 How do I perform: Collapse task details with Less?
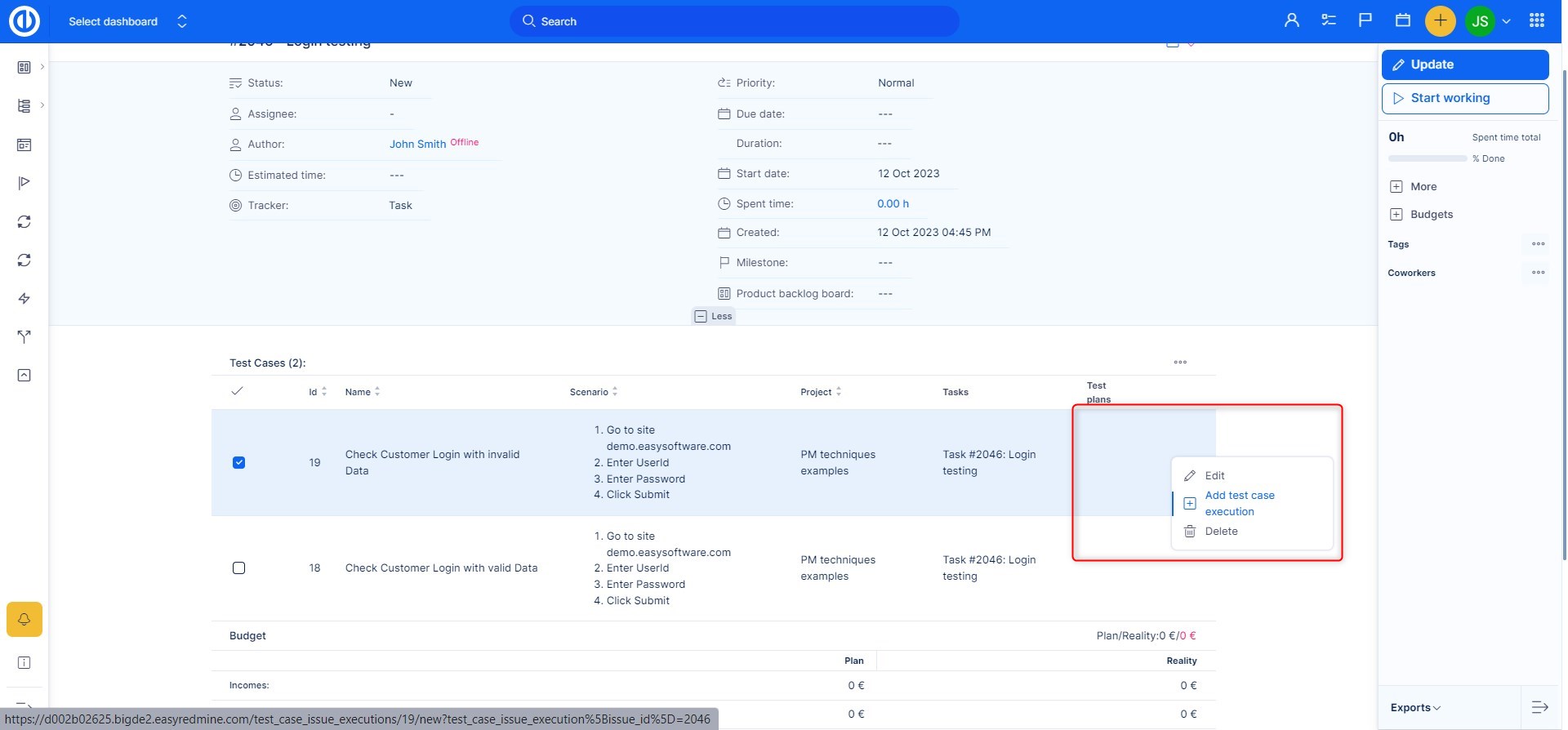click(713, 316)
